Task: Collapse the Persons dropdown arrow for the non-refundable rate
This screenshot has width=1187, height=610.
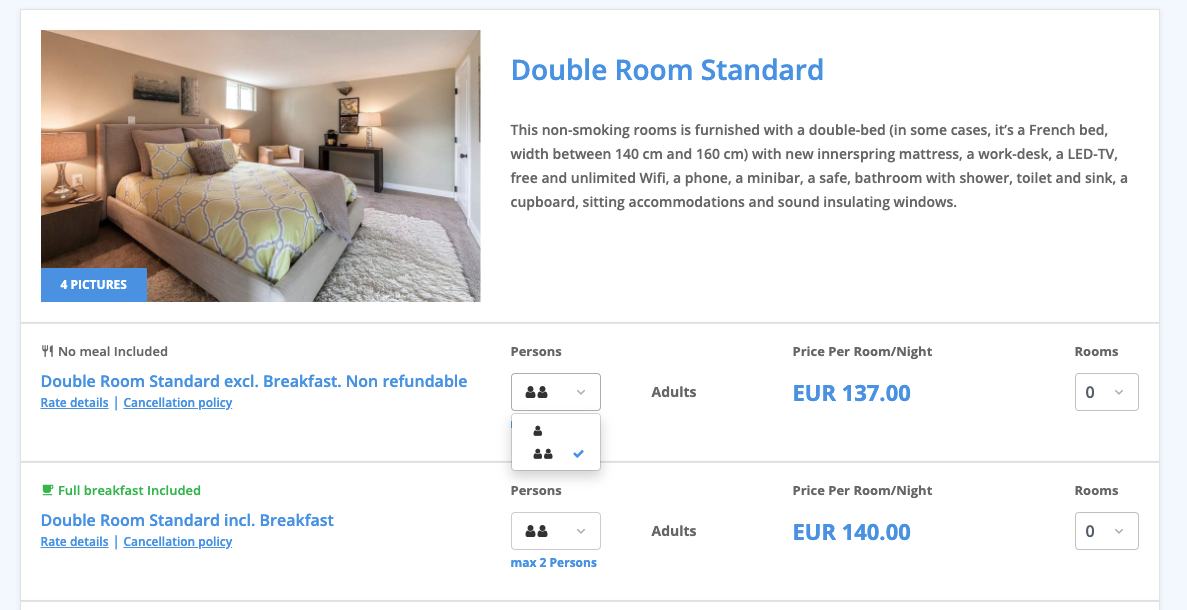Action: [581, 392]
